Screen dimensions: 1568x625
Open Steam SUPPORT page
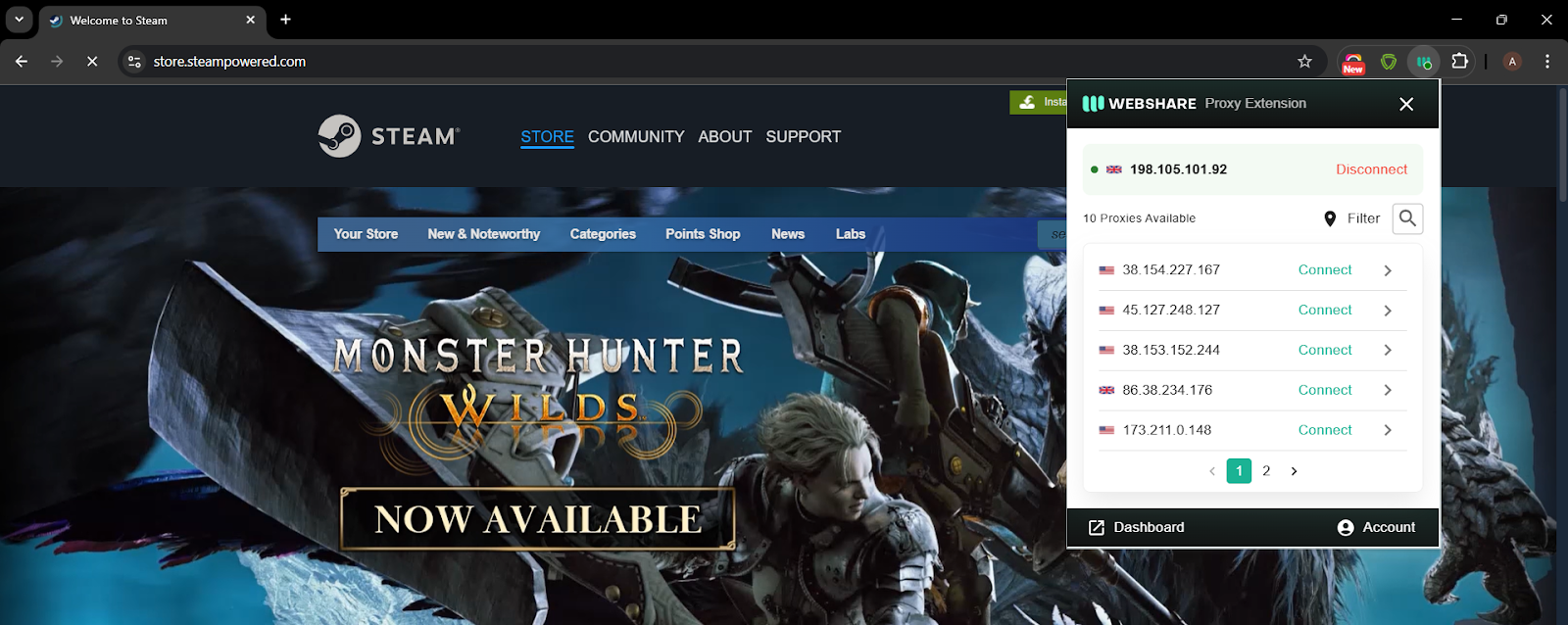[804, 137]
